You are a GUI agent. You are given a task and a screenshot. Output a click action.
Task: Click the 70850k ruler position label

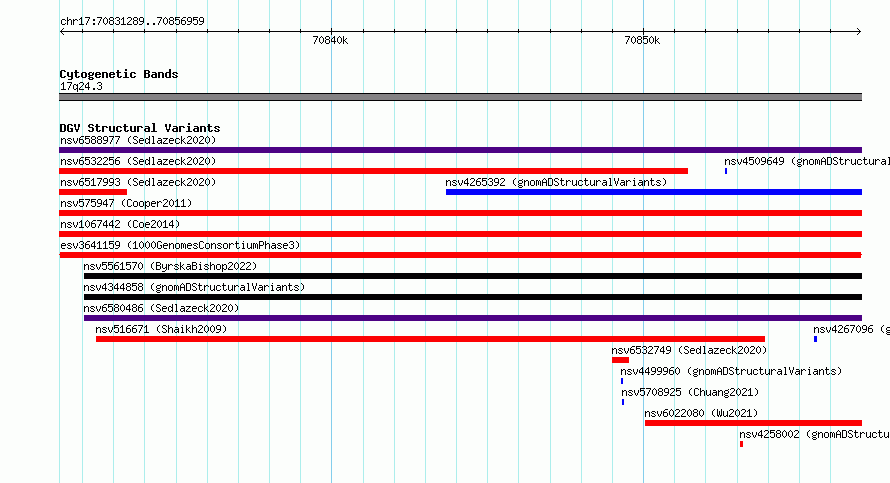642,40
